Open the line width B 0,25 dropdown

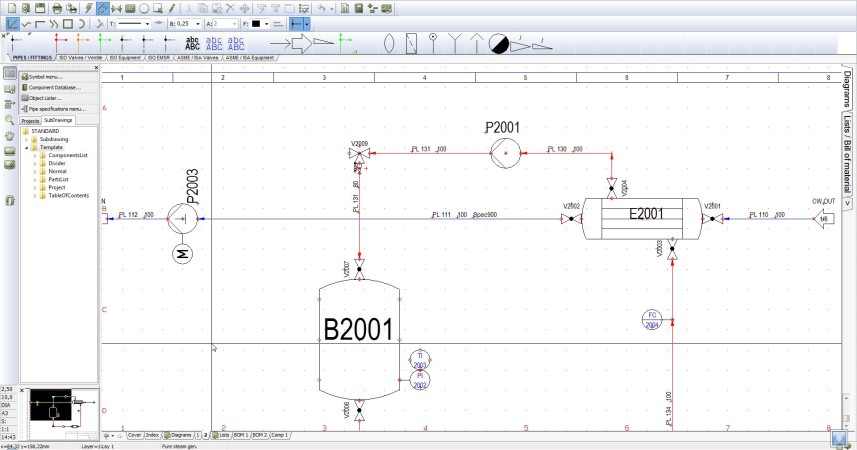pyautogui.click(x=198, y=24)
